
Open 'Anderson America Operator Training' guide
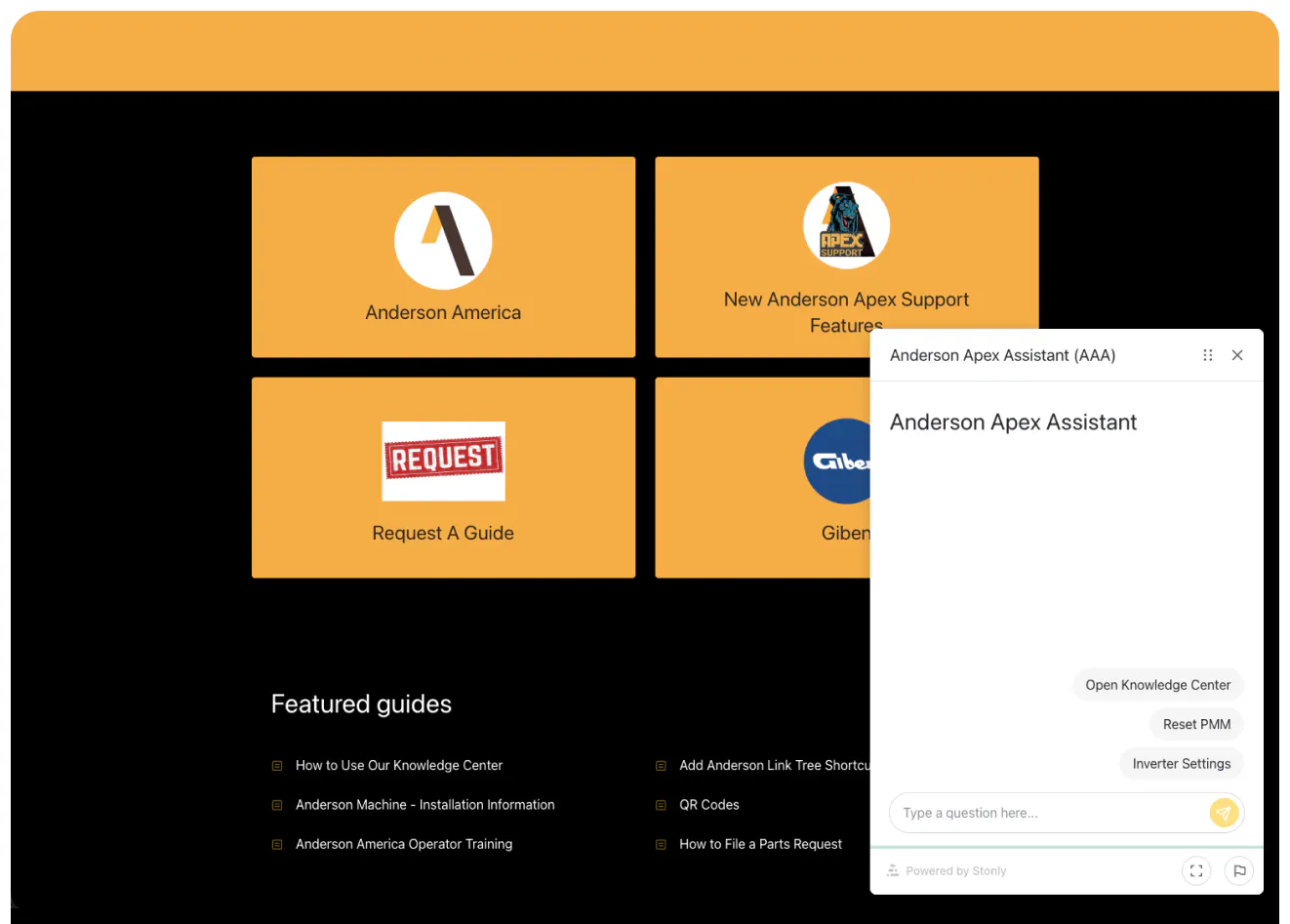[x=404, y=844]
